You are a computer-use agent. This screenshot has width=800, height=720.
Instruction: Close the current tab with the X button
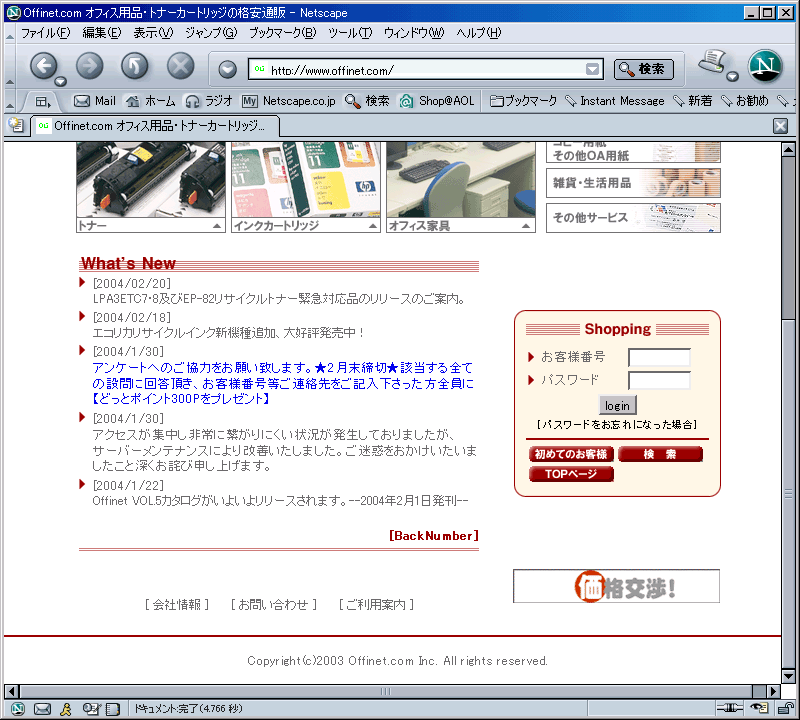tap(780, 126)
